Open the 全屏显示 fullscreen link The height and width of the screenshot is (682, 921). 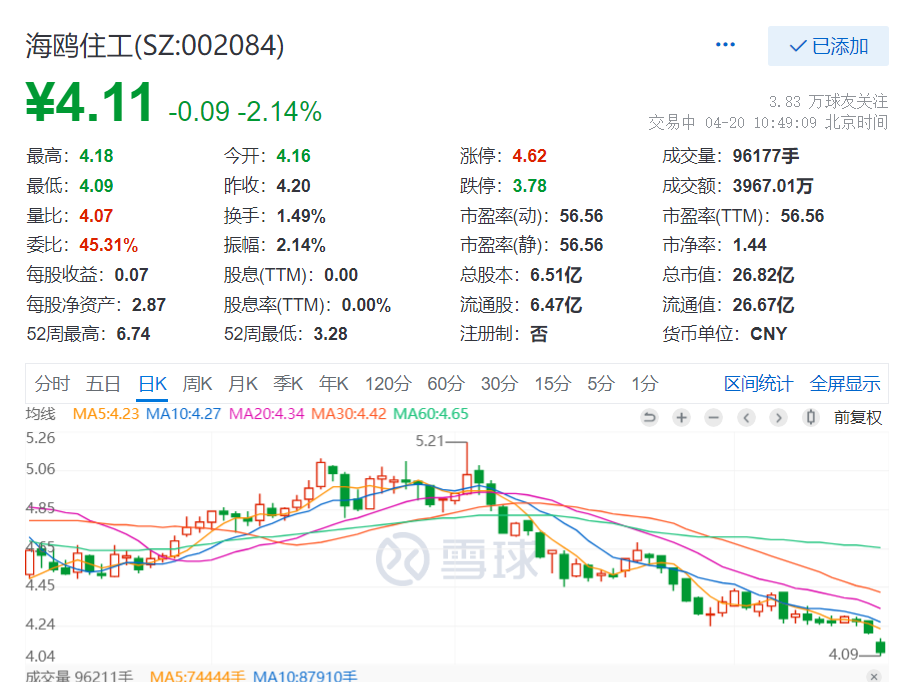tap(845, 384)
